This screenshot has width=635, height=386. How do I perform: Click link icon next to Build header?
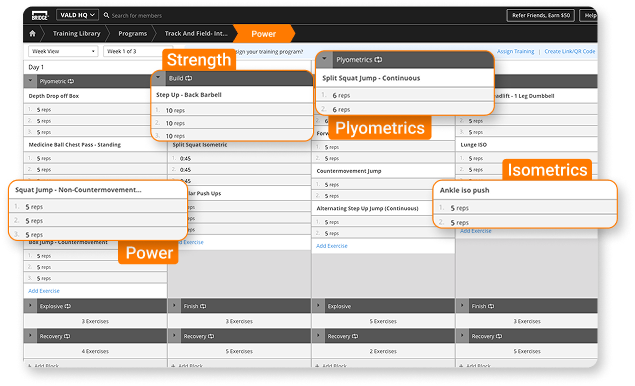point(189,78)
